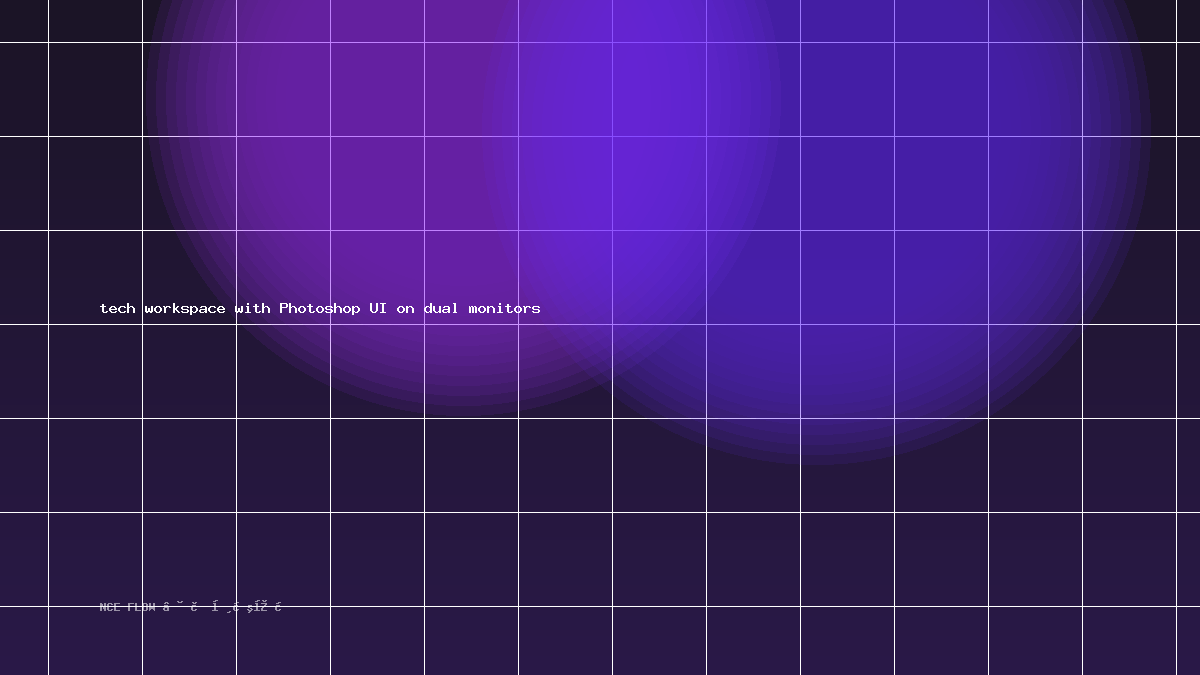1200x675 pixels.
Task: Select the word "workspace" in the caption text
Action: (x=185, y=309)
